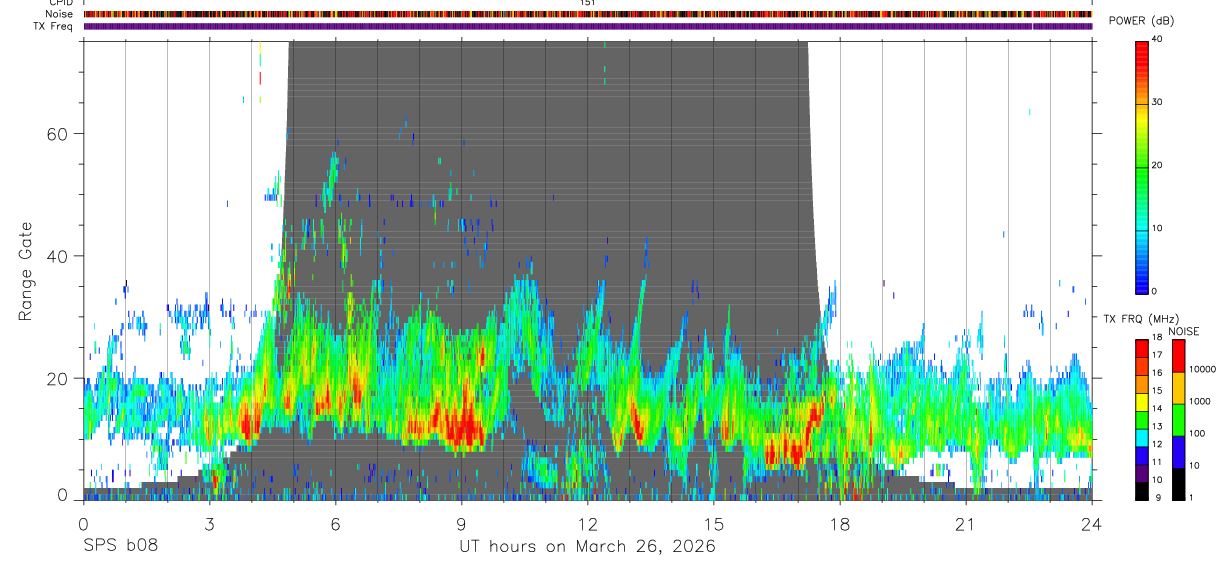The image size is (1228, 567).
Task: Select the "UT hours on March 26, 2026" caption
Action: [x=587, y=546]
